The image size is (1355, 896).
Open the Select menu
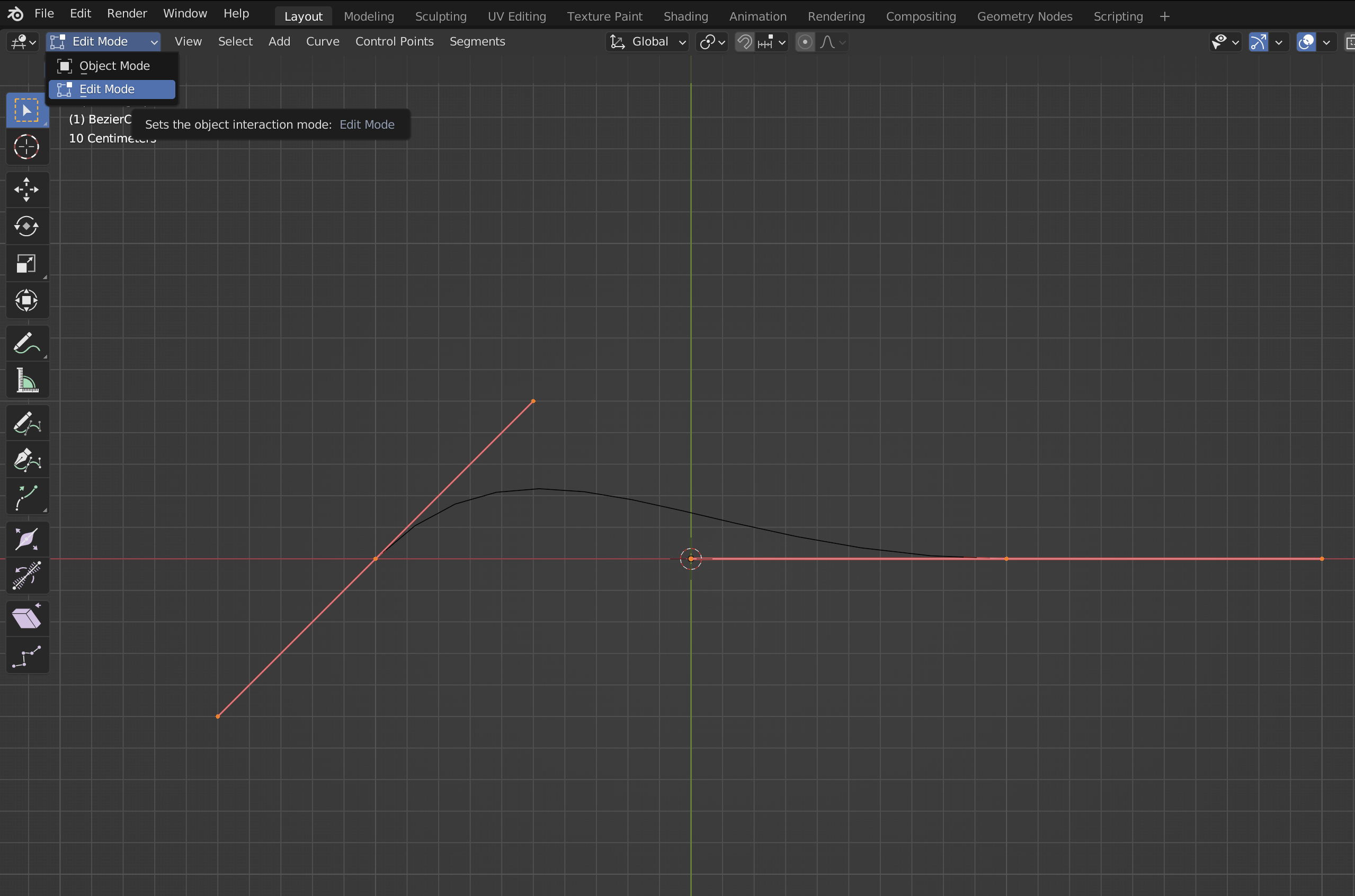coord(235,42)
